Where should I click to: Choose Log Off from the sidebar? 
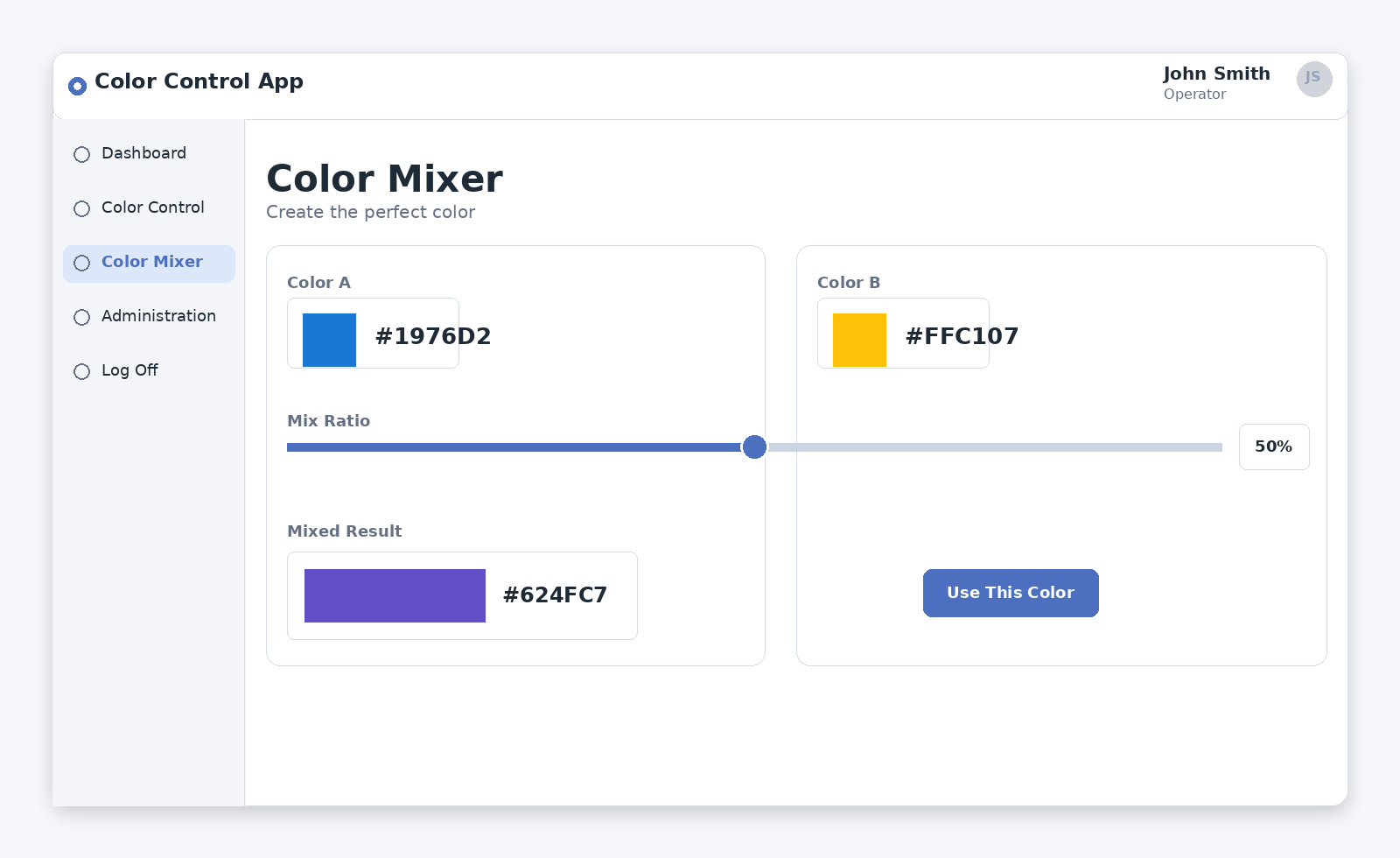point(129,370)
